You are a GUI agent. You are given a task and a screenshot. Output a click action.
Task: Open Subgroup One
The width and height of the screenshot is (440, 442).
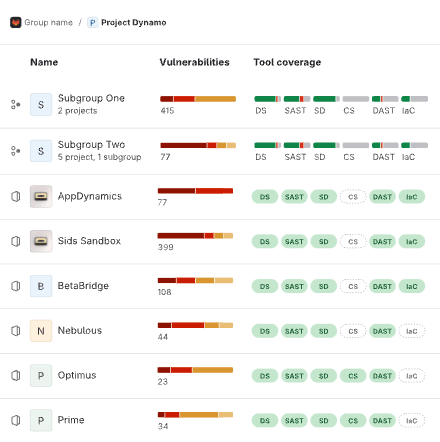click(91, 98)
